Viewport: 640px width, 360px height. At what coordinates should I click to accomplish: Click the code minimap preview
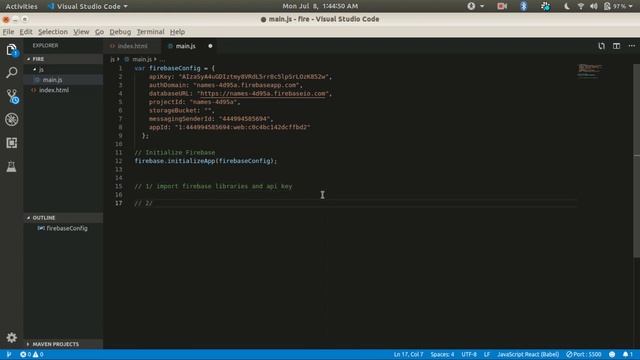click(x=590, y=71)
